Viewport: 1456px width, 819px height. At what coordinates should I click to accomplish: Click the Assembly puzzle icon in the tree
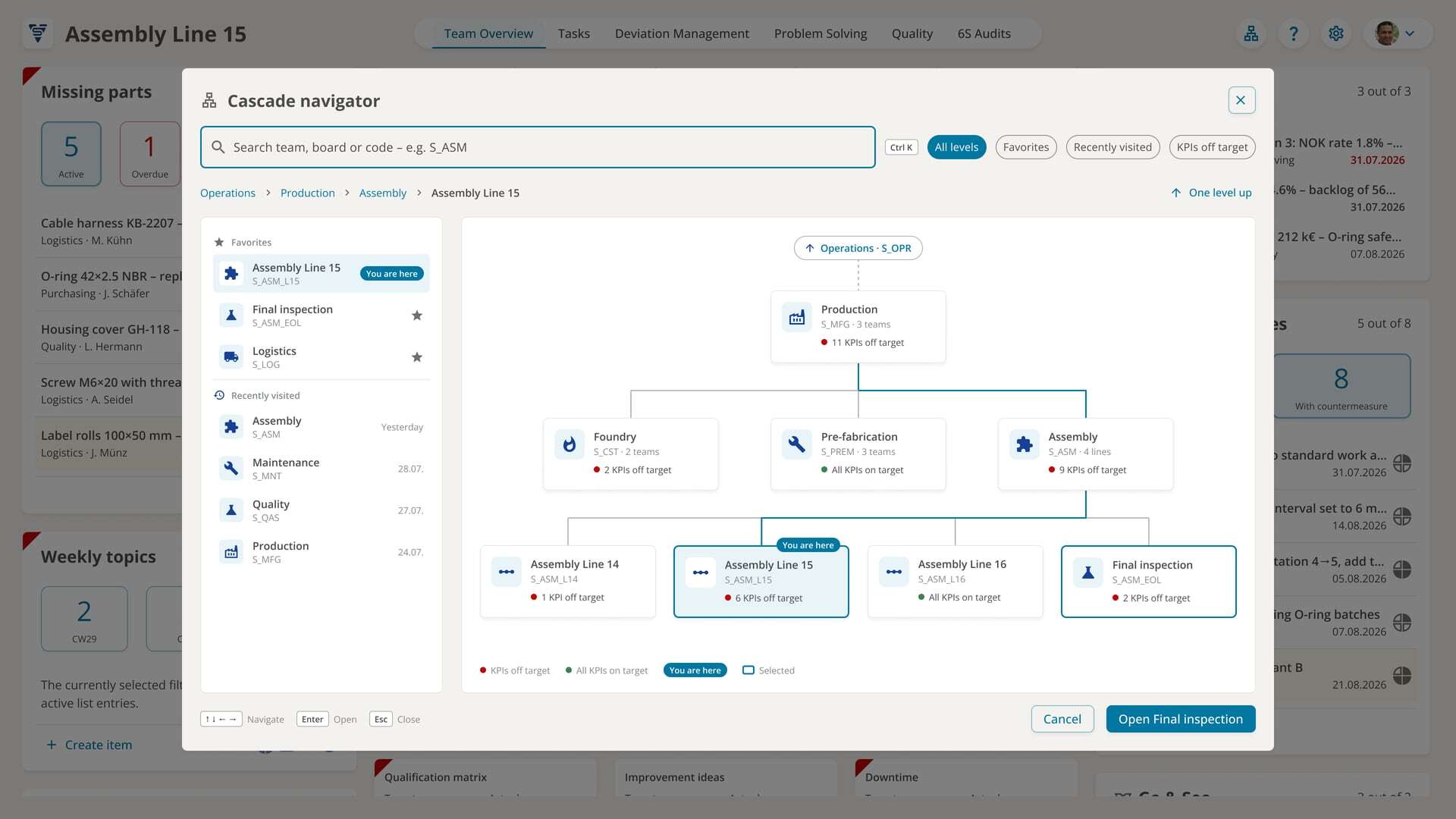pyautogui.click(x=1025, y=444)
